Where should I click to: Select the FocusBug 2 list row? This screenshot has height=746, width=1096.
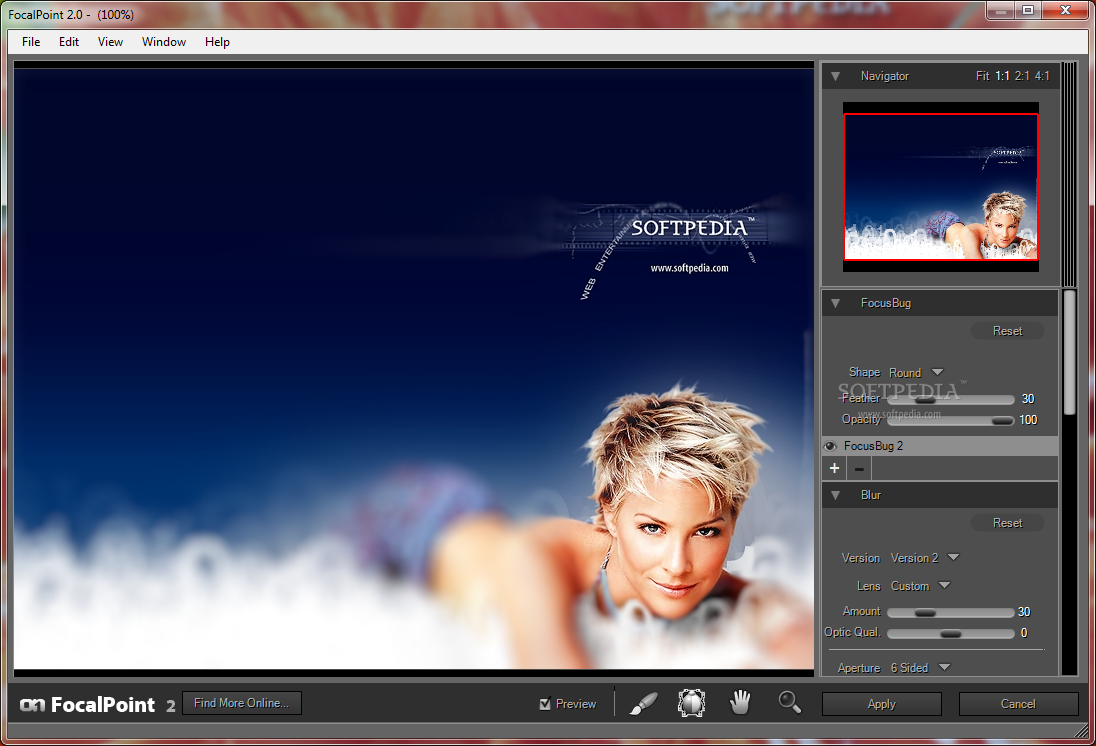coord(940,446)
